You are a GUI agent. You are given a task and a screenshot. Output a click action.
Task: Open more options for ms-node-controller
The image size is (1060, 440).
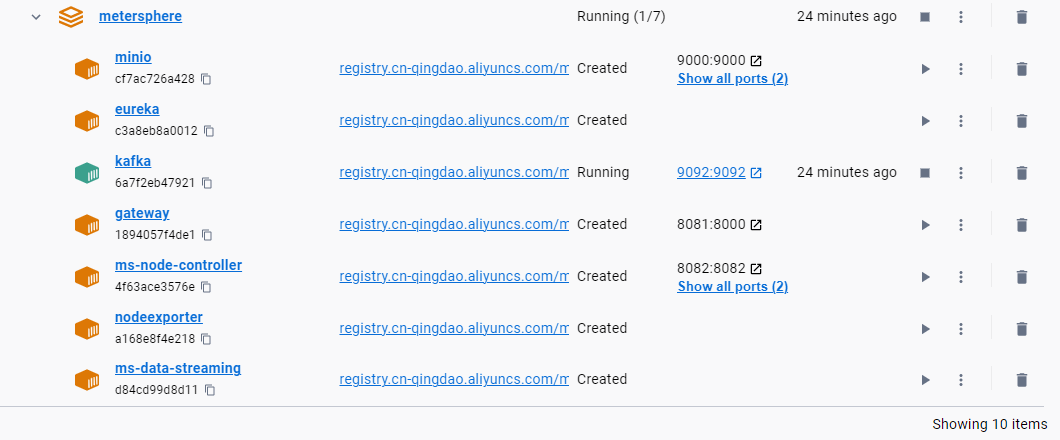pos(961,277)
